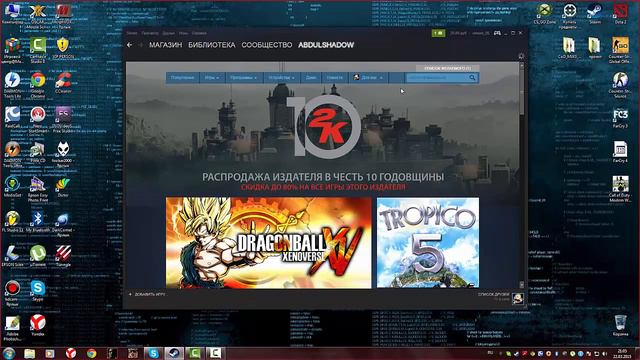Open Google Chrome desktop icon

[x=38, y=84]
